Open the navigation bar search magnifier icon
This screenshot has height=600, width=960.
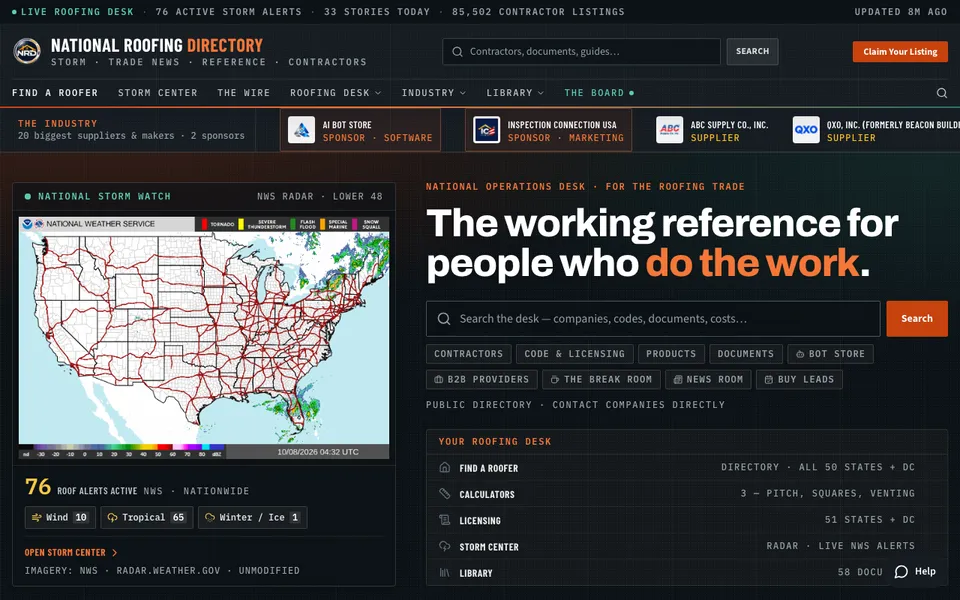tap(942, 93)
